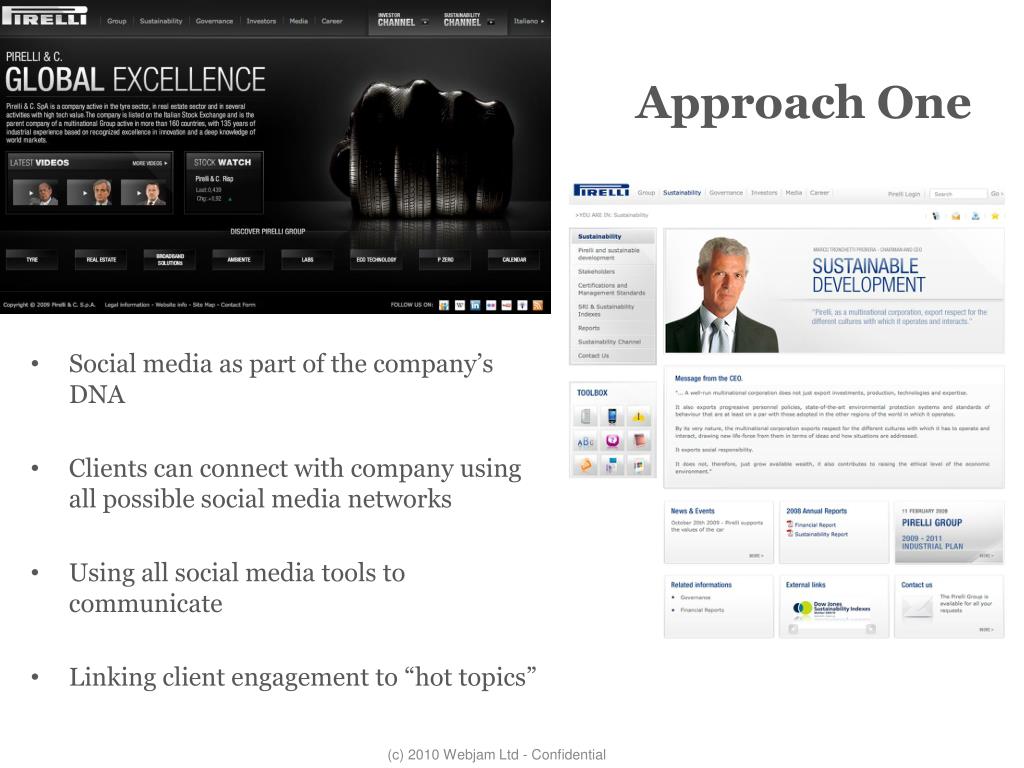The height and width of the screenshot is (768, 1024).
Task: Open Stakeholders in sidebar menu
Action: tap(596, 272)
